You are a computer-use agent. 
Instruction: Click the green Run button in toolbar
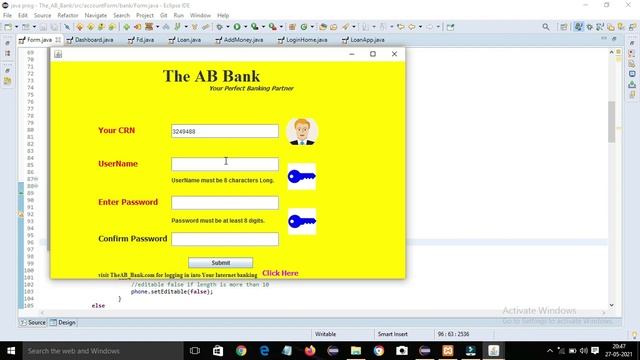point(237,27)
